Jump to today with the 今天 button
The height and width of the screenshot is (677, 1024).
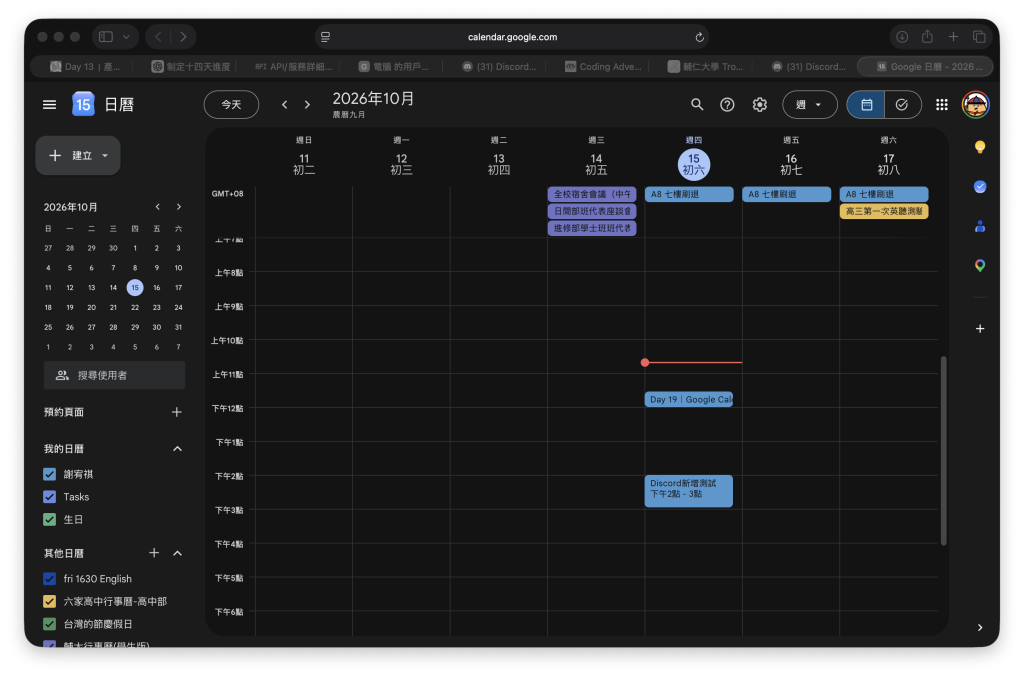(231, 104)
